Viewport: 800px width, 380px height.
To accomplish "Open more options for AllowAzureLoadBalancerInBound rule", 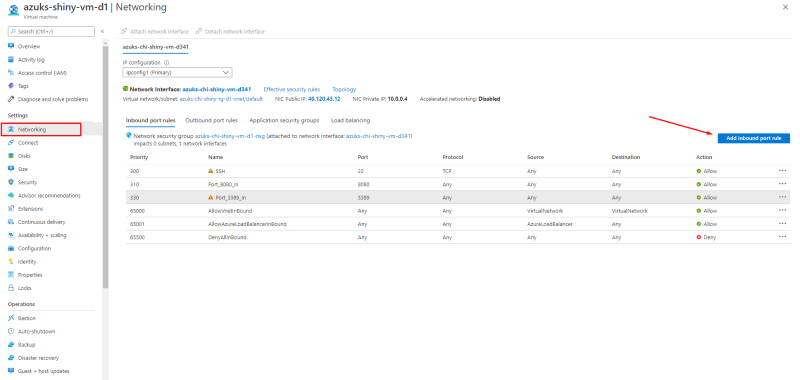I will [782, 224].
